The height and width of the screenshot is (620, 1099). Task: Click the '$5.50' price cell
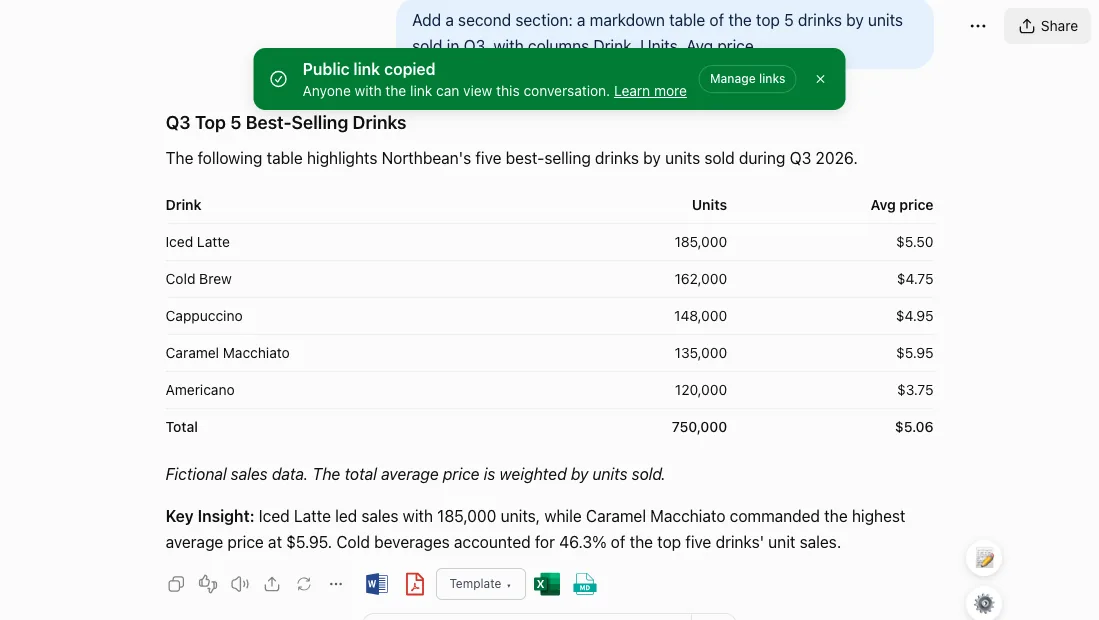tap(915, 242)
